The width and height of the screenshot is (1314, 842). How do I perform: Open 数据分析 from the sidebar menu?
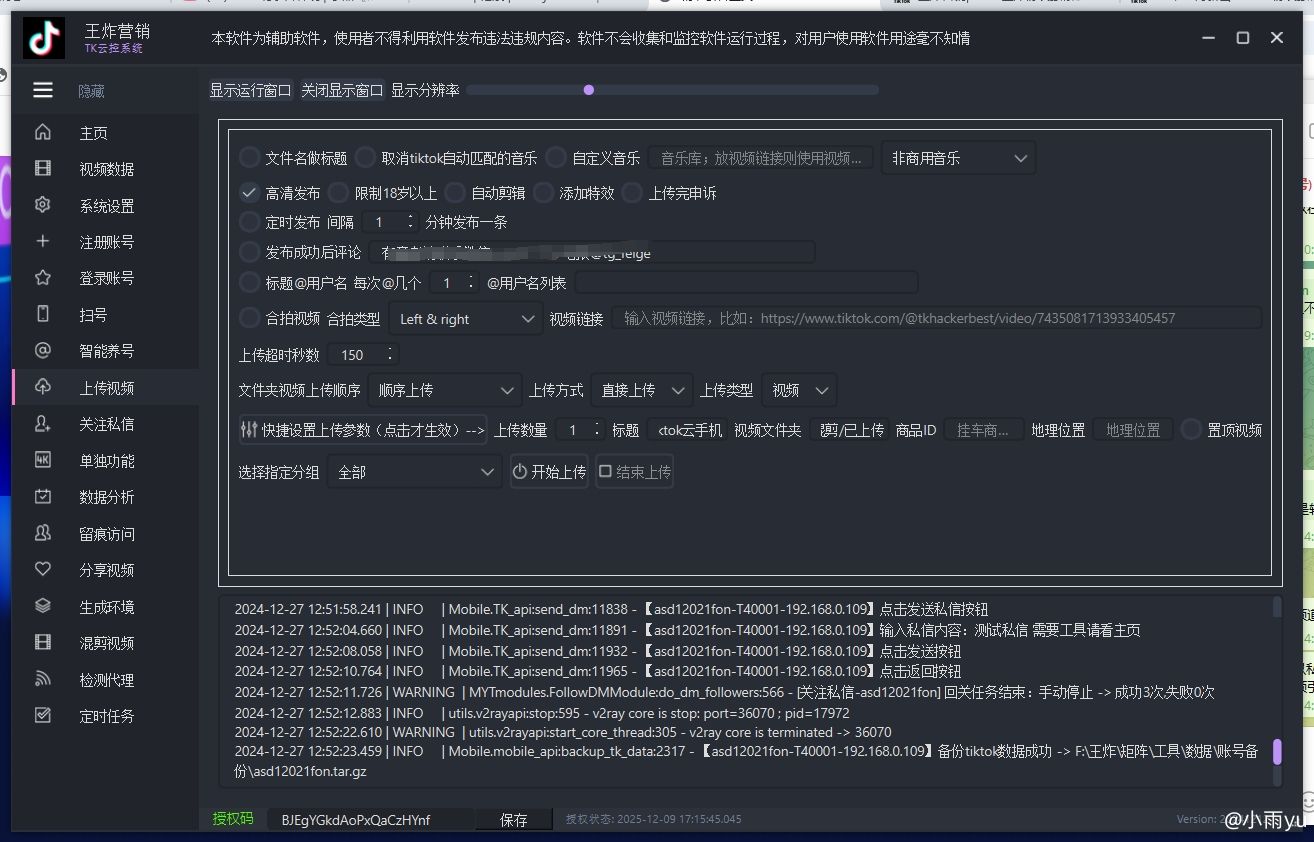[x=106, y=497]
